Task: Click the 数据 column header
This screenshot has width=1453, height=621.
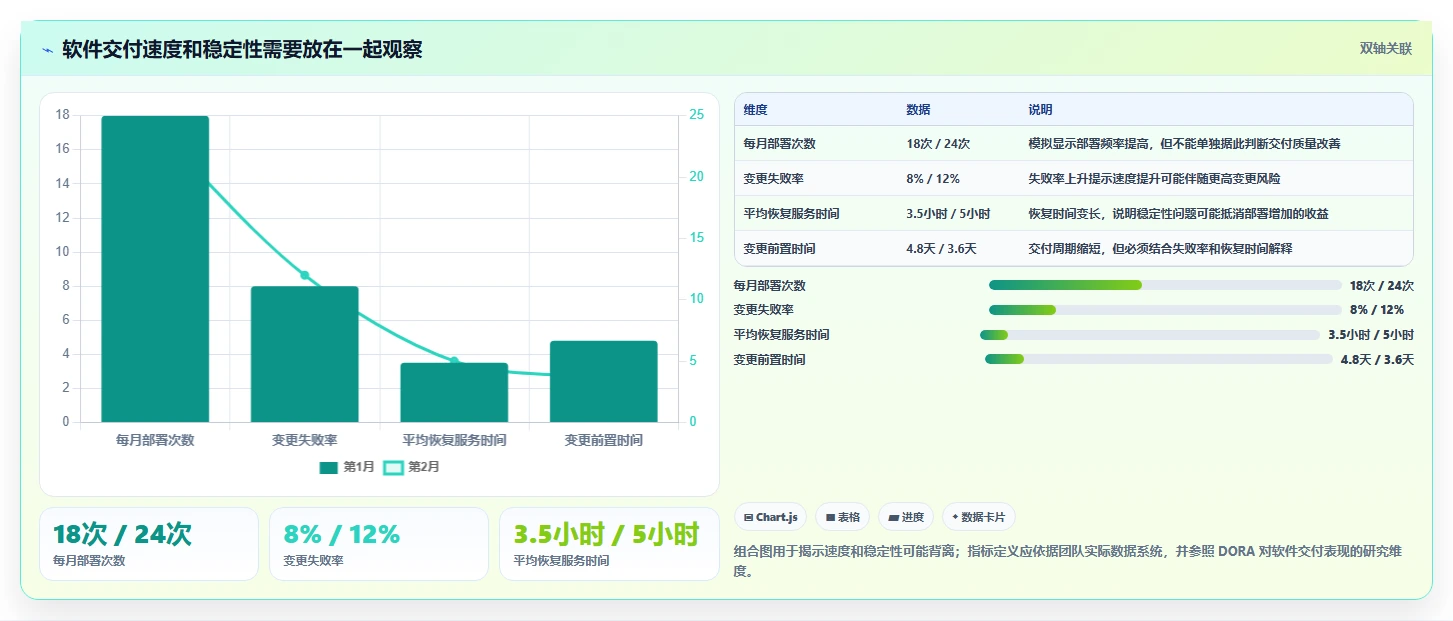Action: [x=918, y=110]
